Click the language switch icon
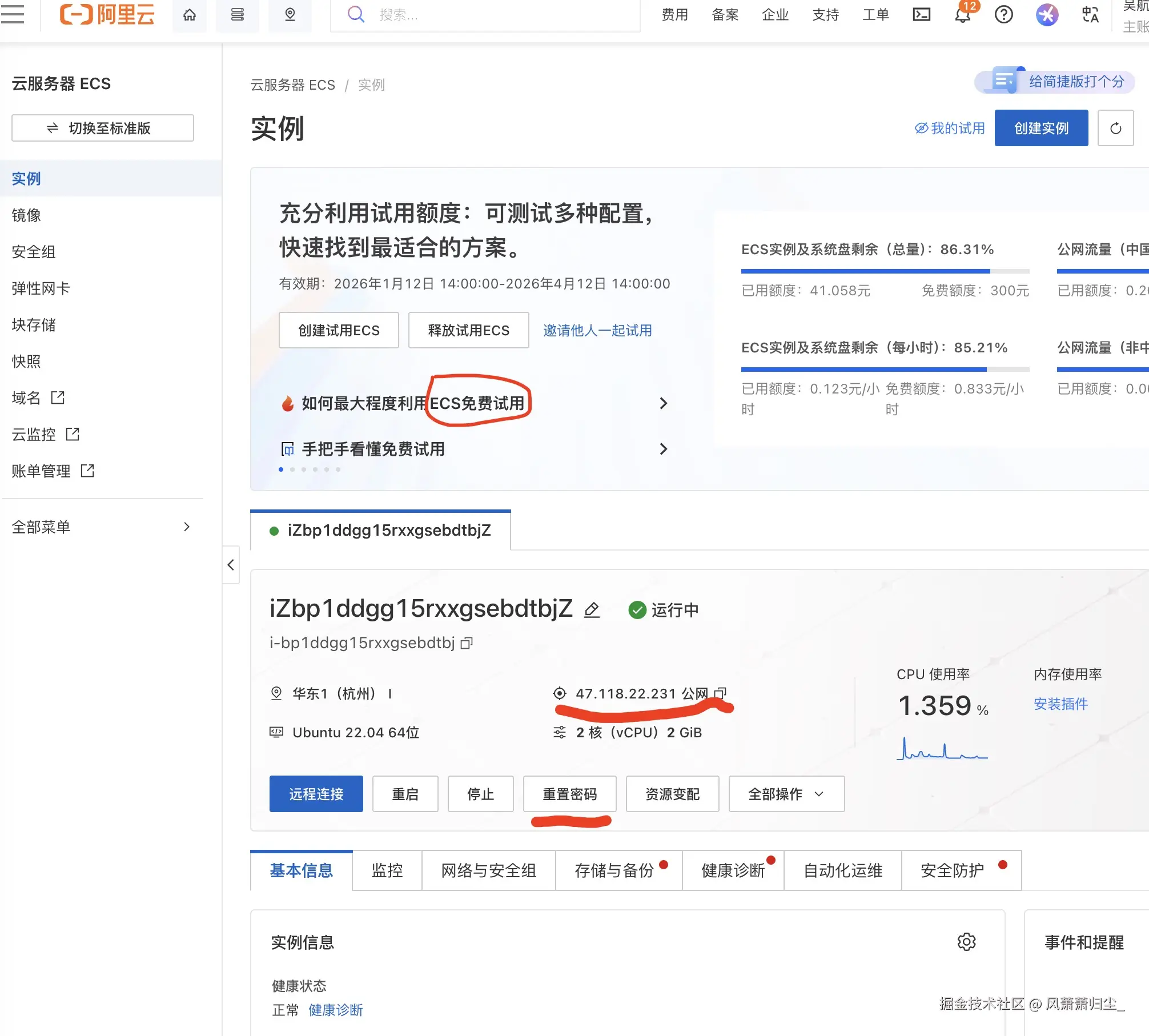 pos(1090,15)
